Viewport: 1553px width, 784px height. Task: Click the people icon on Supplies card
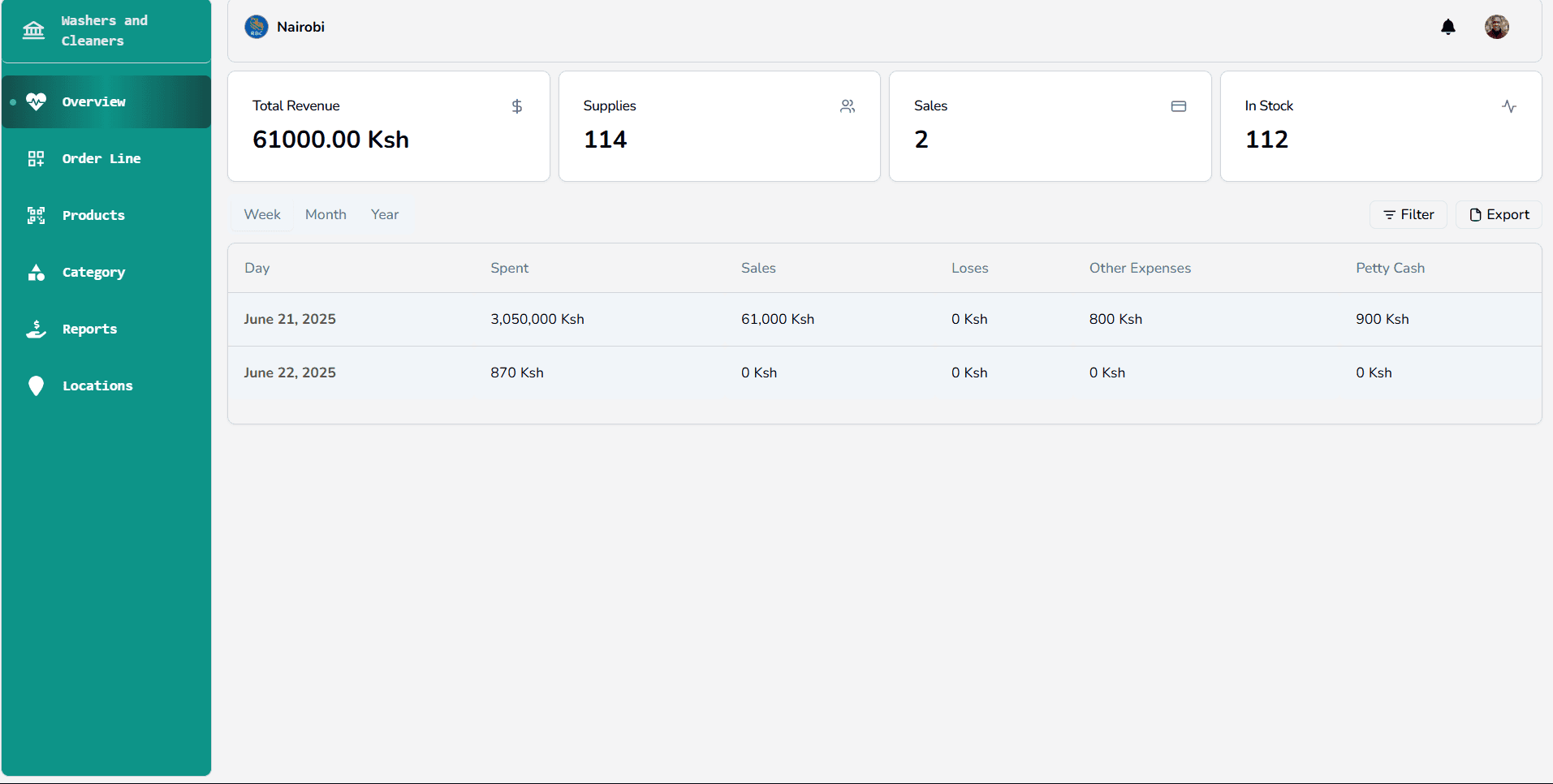click(848, 106)
